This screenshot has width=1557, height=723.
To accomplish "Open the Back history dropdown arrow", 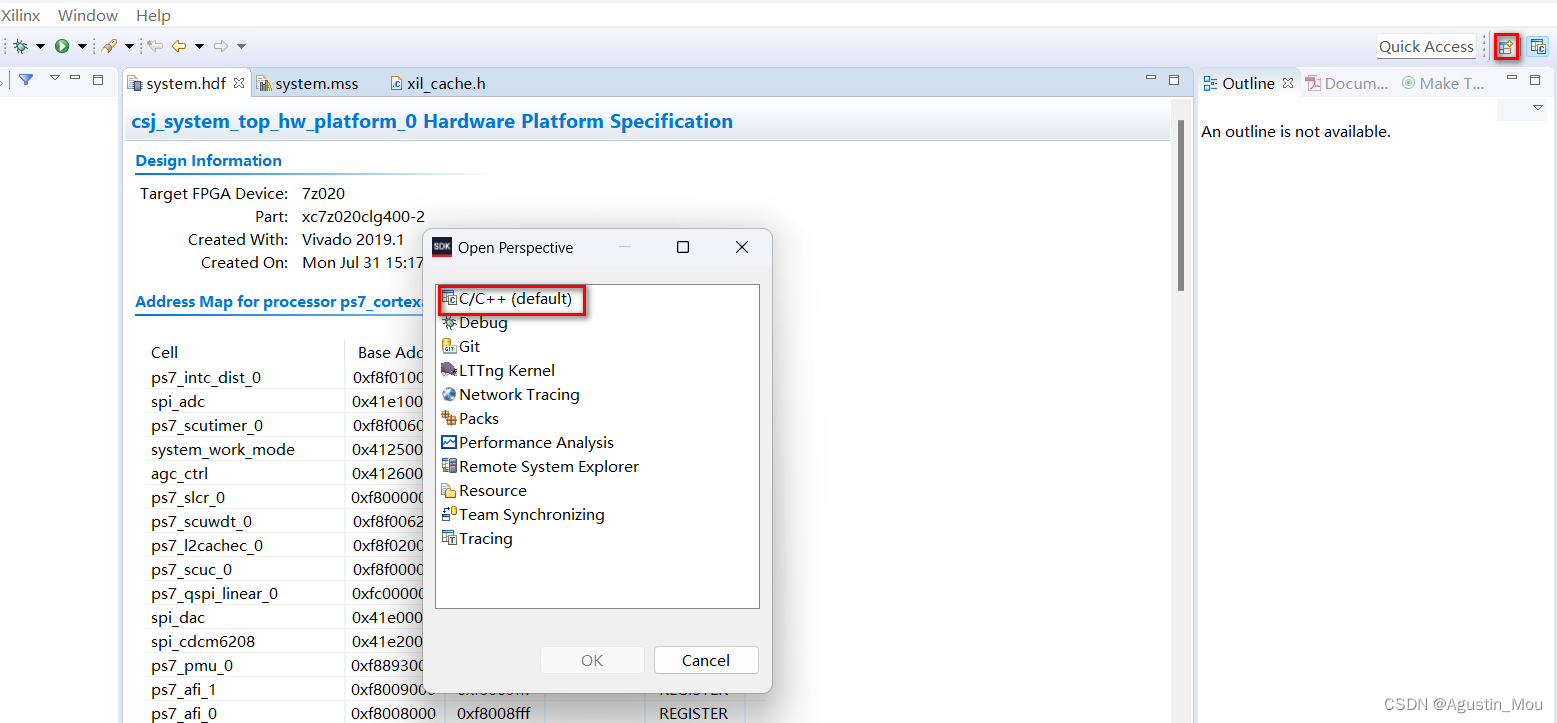I will 199,46.
